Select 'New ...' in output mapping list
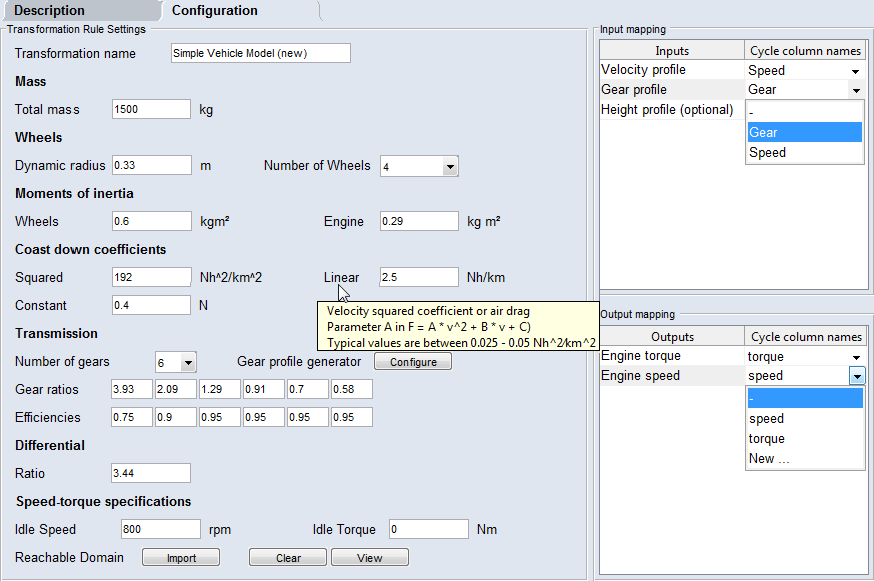Screen dimensions: 874x581 pyautogui.click(x=804, y=459)
